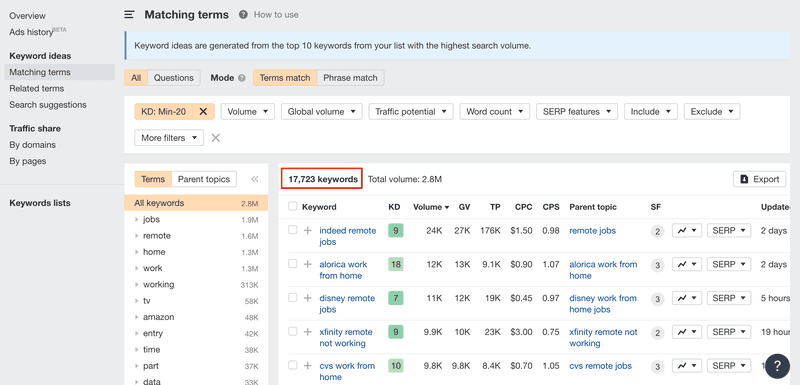Click SF badge for xfinity remote not working
Screen dimensions: 800x385
tap(658, 332)
